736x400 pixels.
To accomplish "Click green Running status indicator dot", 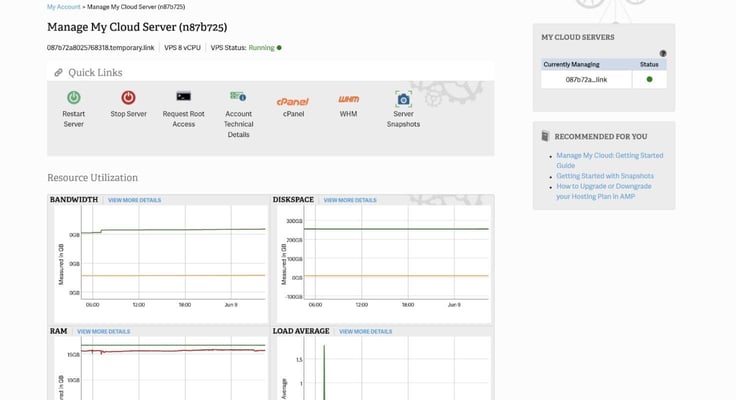I will [x=279, y=47].
